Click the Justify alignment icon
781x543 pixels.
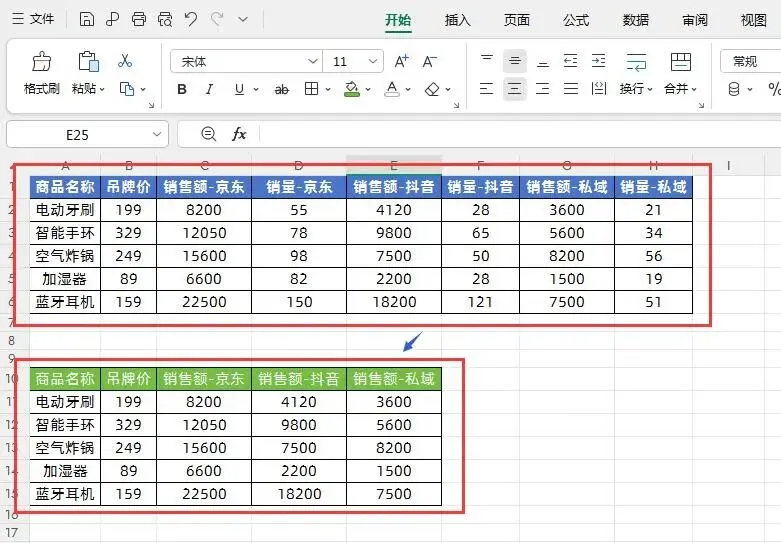(570, 89)
